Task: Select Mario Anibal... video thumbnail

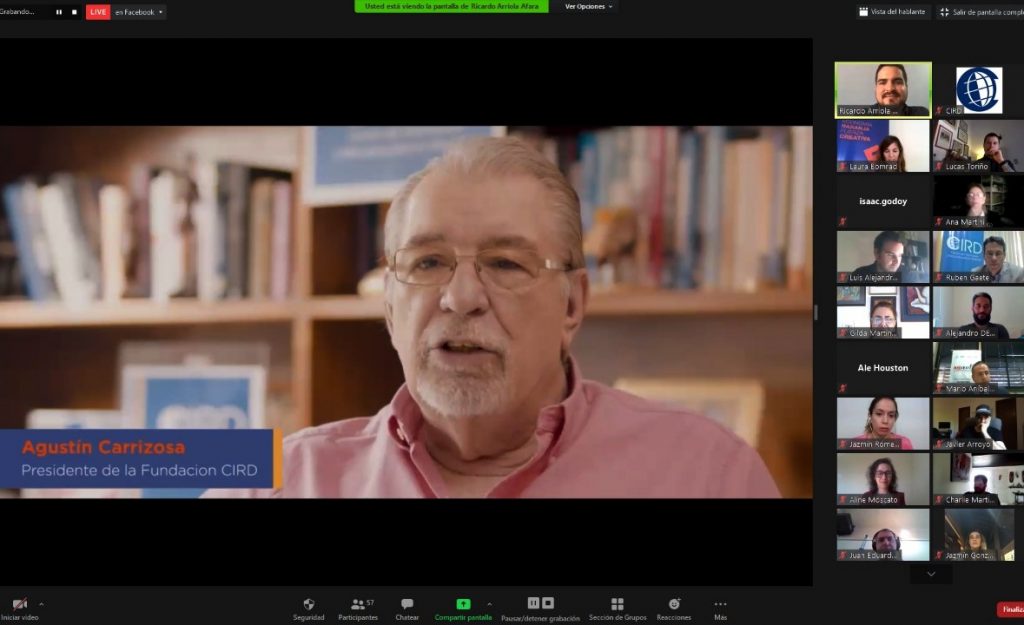Action: (x=978, y=368)
